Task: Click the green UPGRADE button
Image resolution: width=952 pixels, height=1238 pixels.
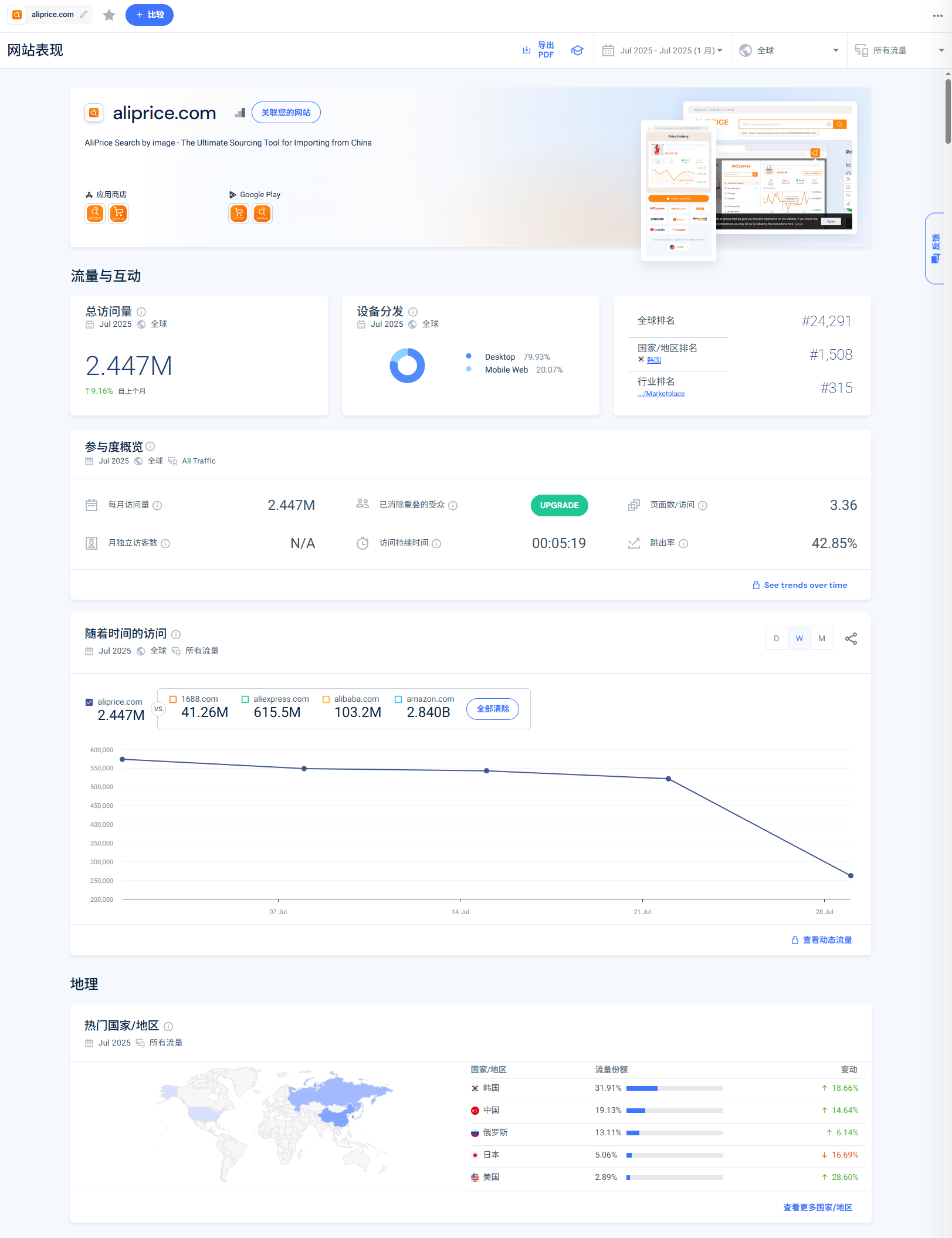Action: (x=560, y=505)
